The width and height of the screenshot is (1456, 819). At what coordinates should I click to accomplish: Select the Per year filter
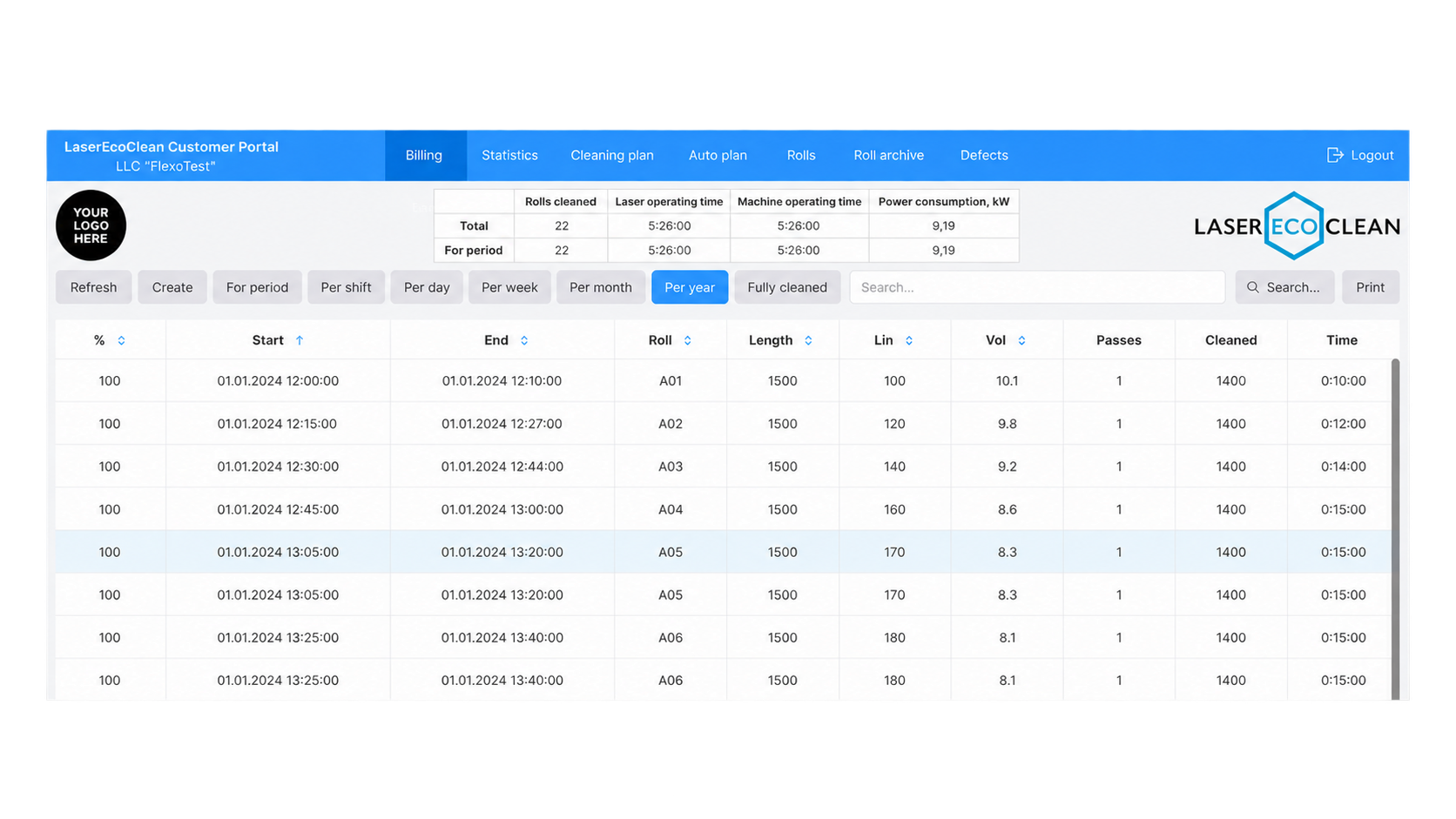tap(690, 287)
